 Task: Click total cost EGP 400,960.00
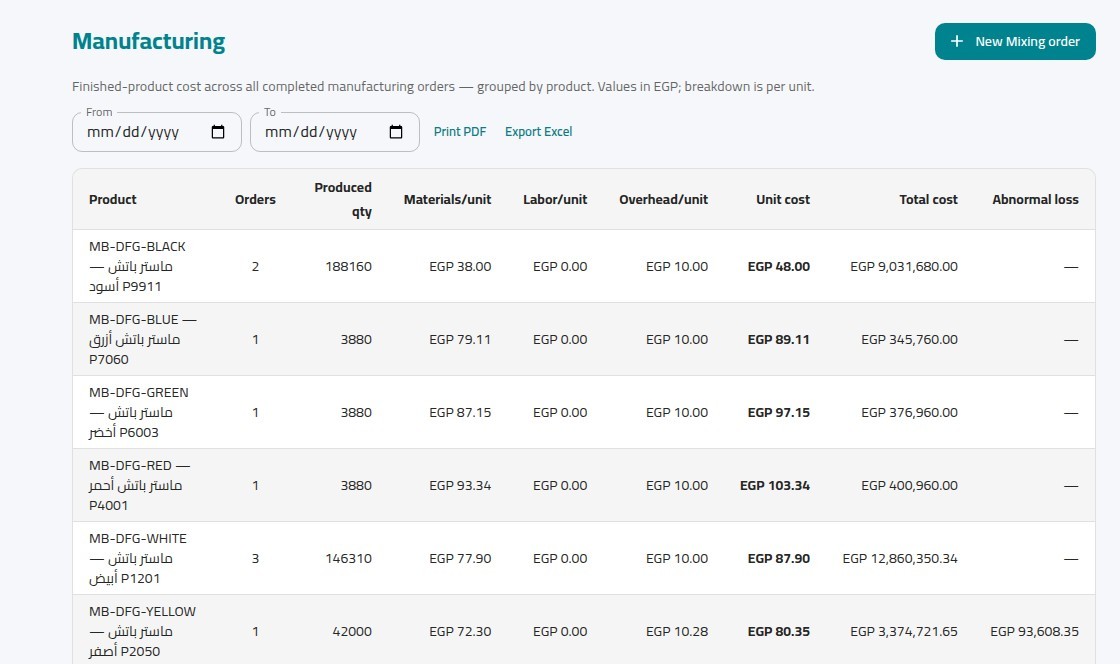pyautogui.click(x=909, y=486)
